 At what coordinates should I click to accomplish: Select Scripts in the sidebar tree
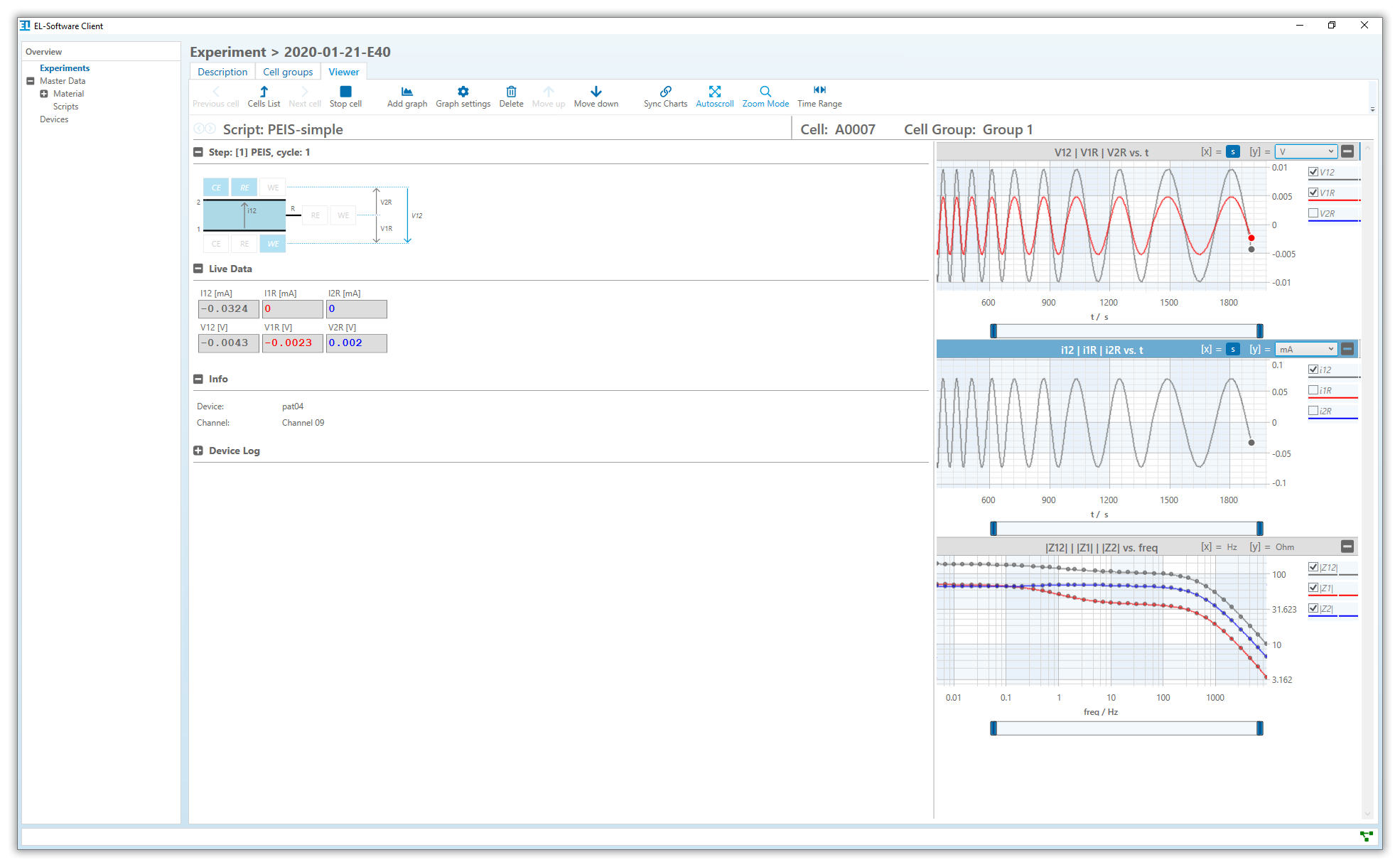[x=66, y=107]
